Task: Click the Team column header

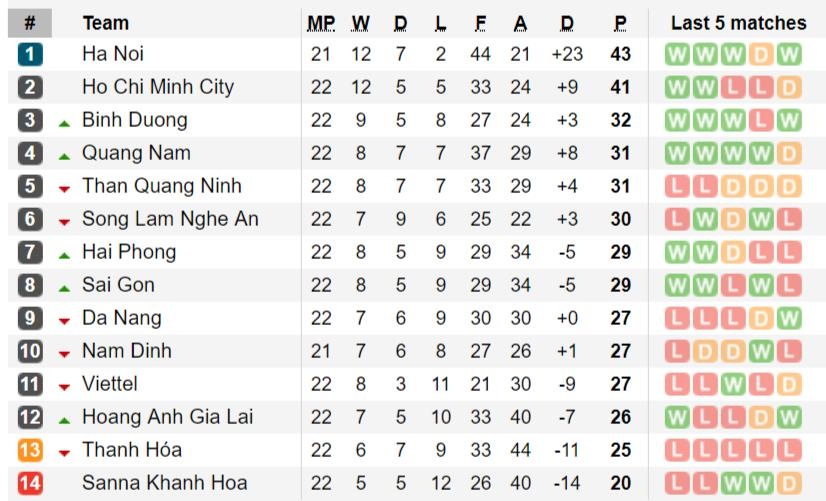Action: 105,23
